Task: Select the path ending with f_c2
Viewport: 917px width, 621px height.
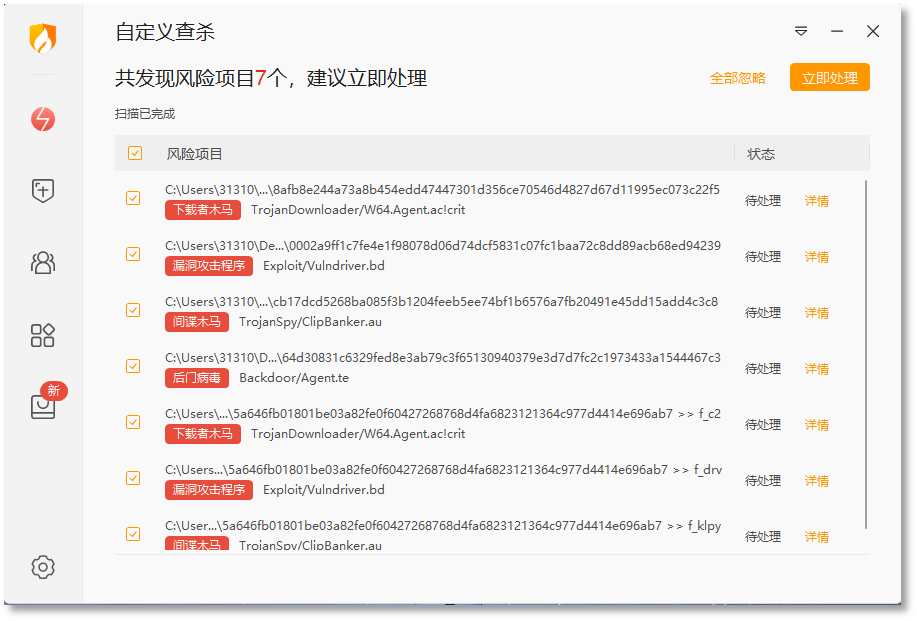Action: click(x=443, y=414)
